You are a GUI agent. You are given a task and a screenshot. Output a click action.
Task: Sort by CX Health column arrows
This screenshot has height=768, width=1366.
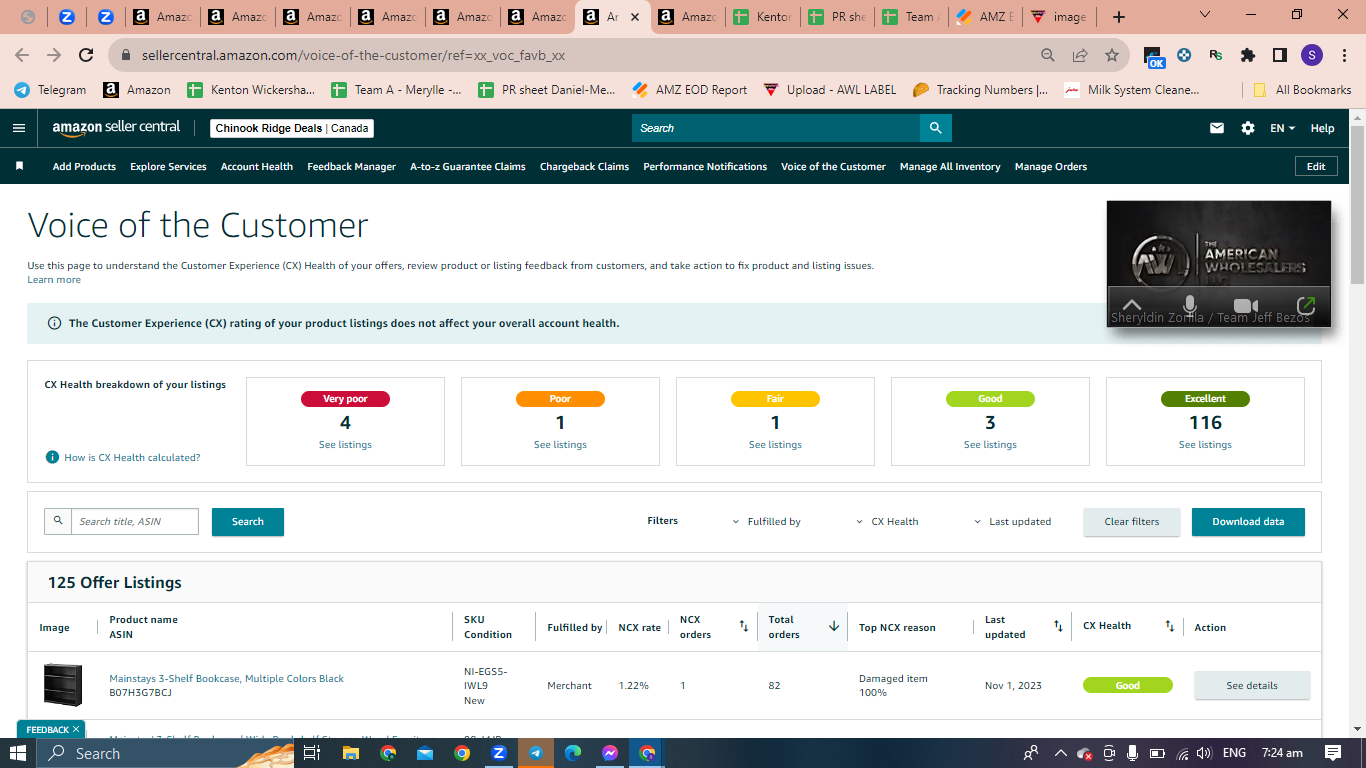click(x=1169, y=626)
